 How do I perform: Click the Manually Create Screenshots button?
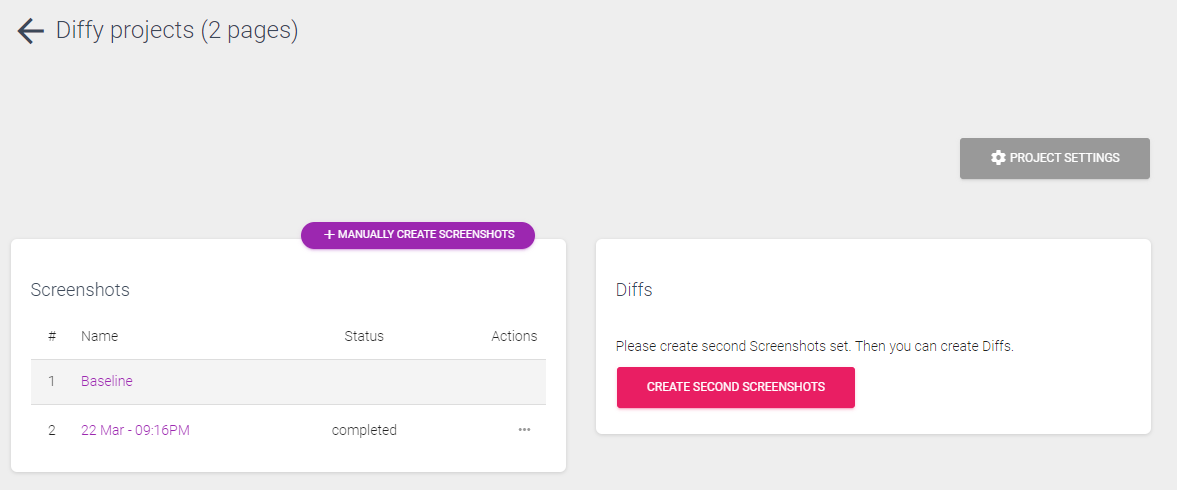coord(418,235)
